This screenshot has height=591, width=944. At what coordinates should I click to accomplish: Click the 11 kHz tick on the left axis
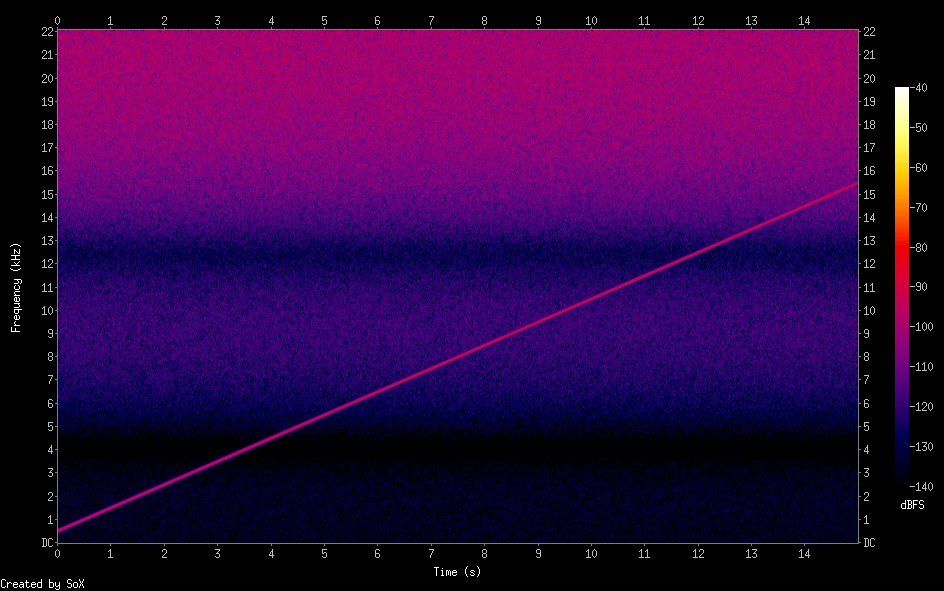[x=45, y=287]
